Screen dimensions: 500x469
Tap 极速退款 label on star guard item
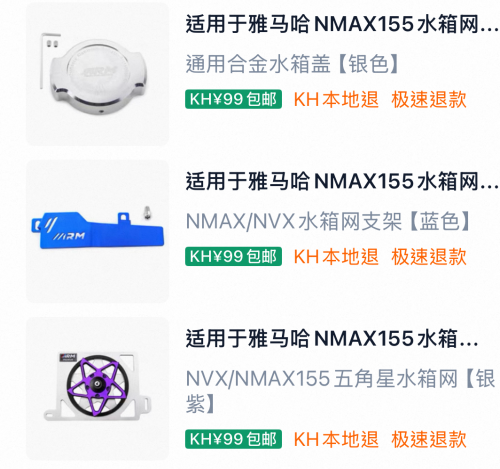(x=429, y=439)
